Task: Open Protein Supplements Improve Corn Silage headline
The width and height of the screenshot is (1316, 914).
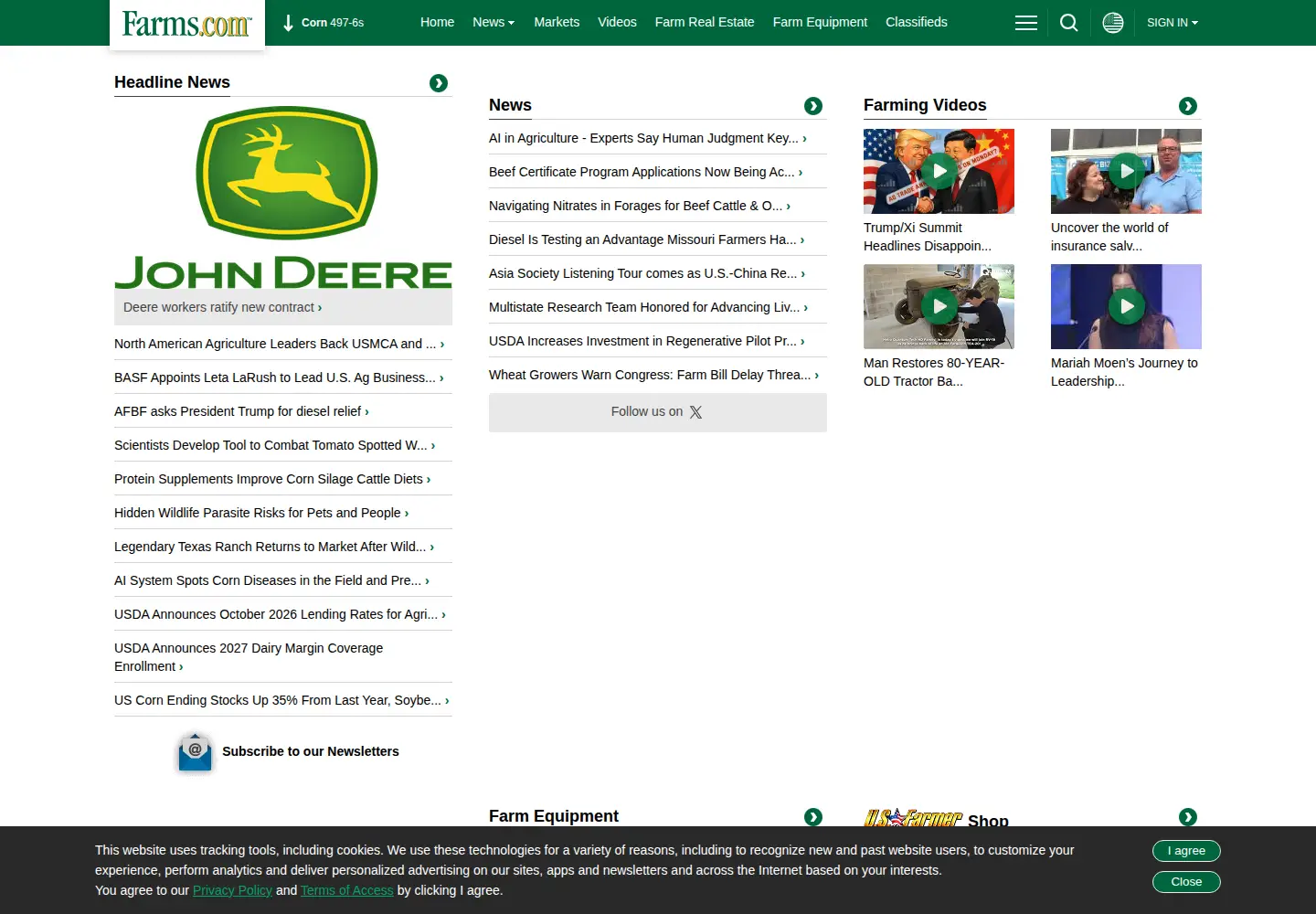Action: (272, 479)
